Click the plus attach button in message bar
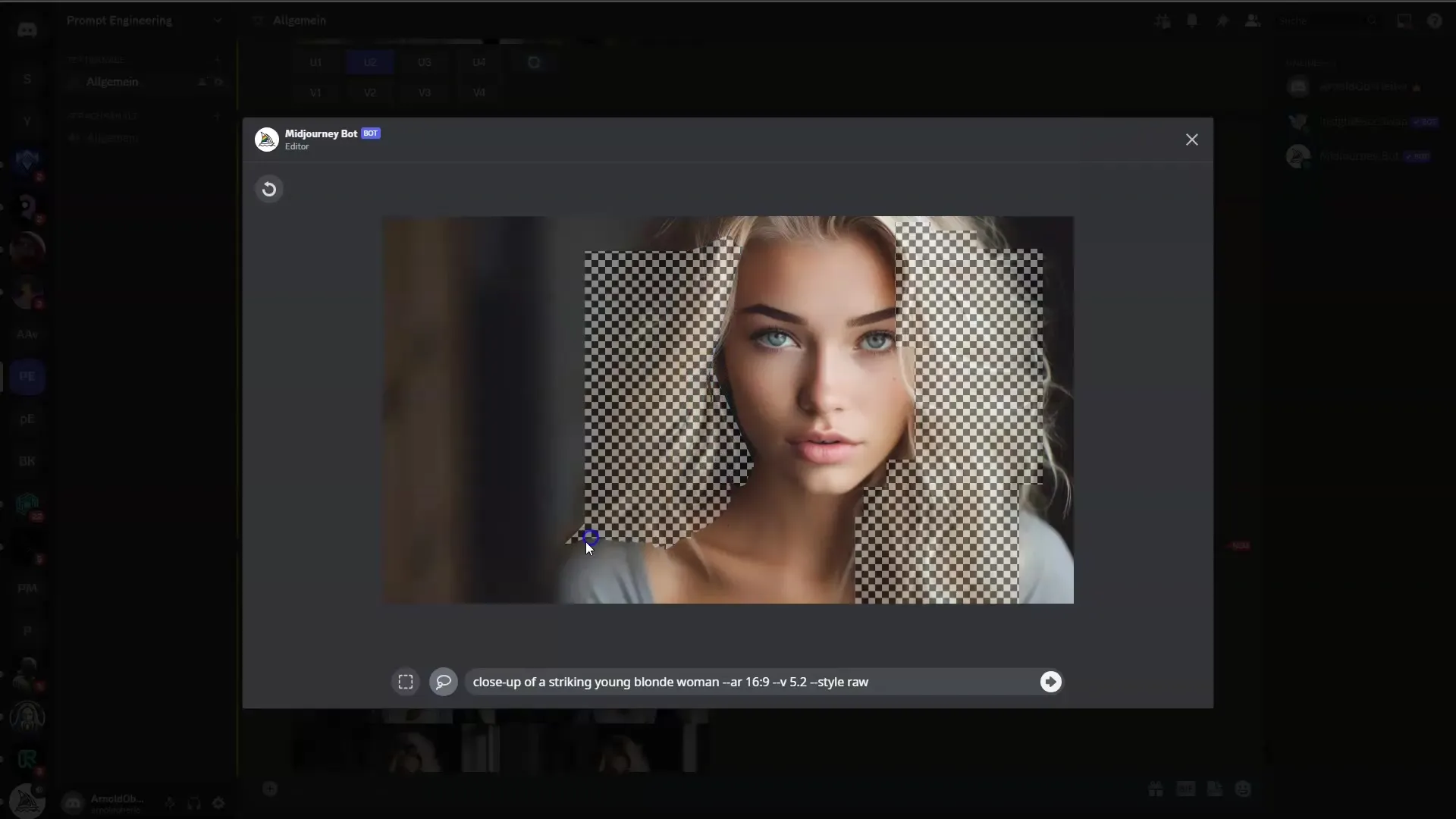The image size is (1456, 819). coord(270,789)
